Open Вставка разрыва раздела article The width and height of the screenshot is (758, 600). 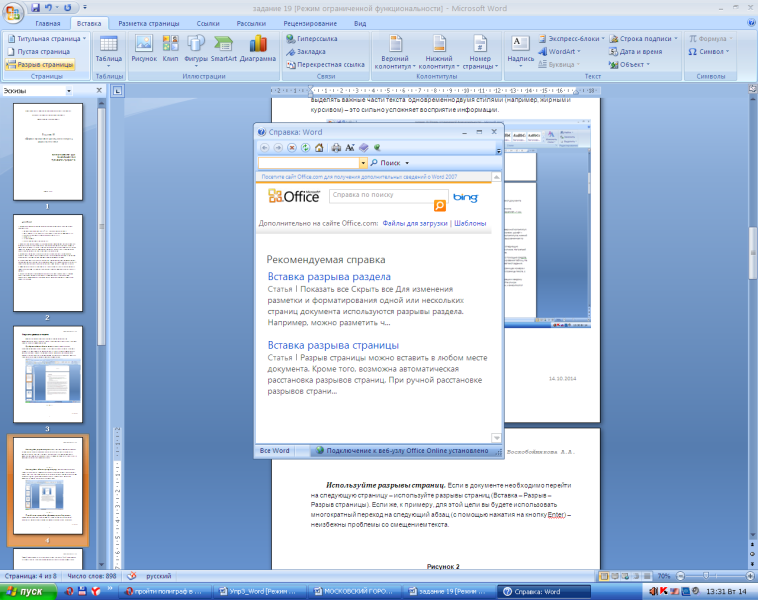click(x=329, y=277)
